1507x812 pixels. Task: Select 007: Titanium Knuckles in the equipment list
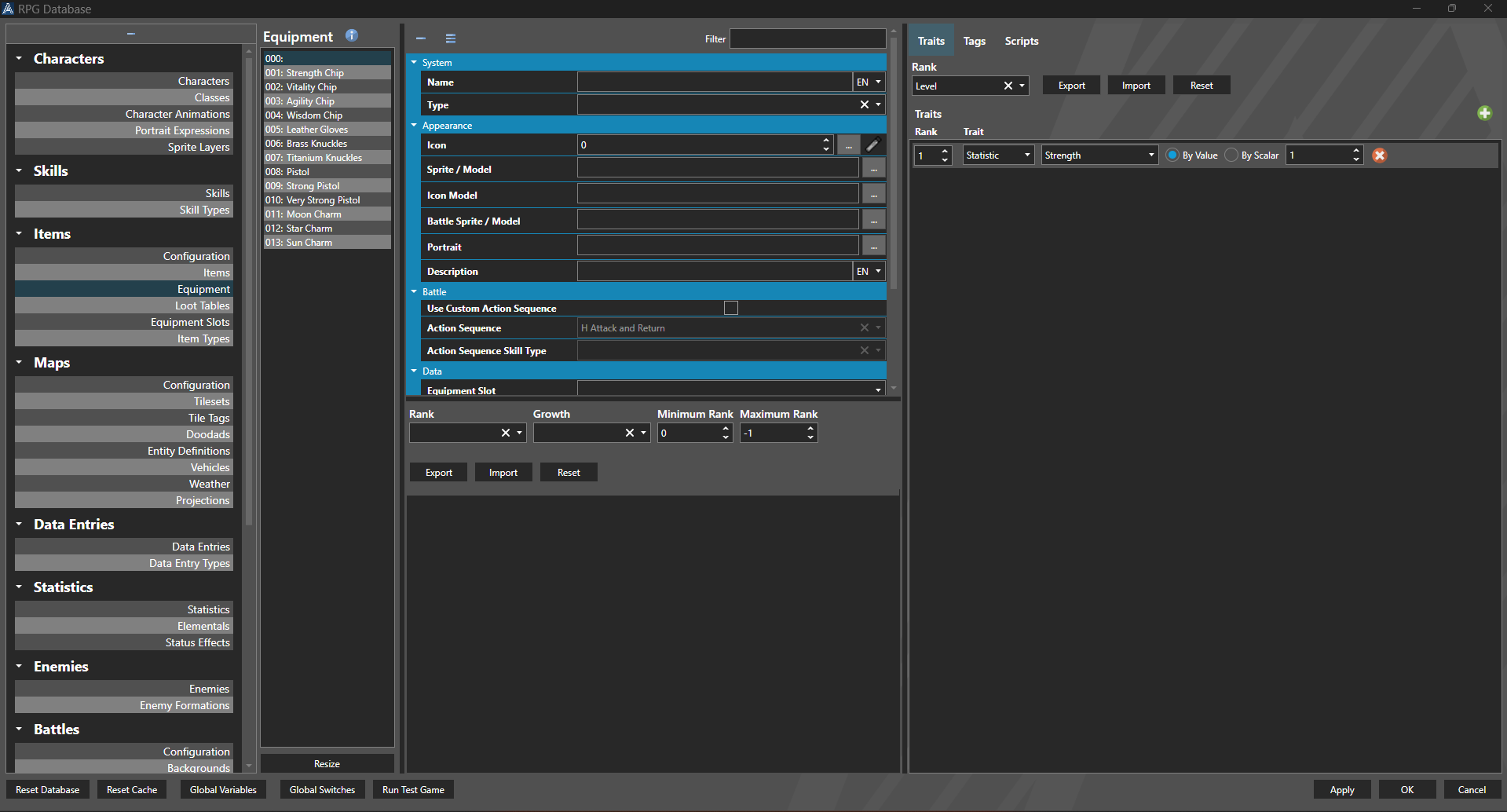[x=324, y=158]
